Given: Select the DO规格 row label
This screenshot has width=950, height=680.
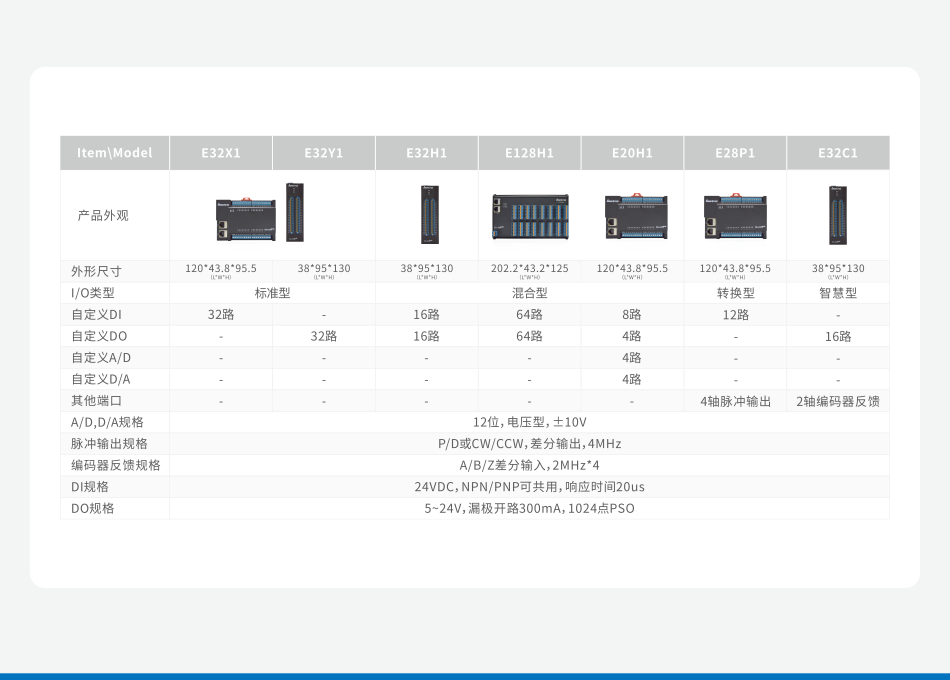Looking at the screenshot, I should 93,508.
